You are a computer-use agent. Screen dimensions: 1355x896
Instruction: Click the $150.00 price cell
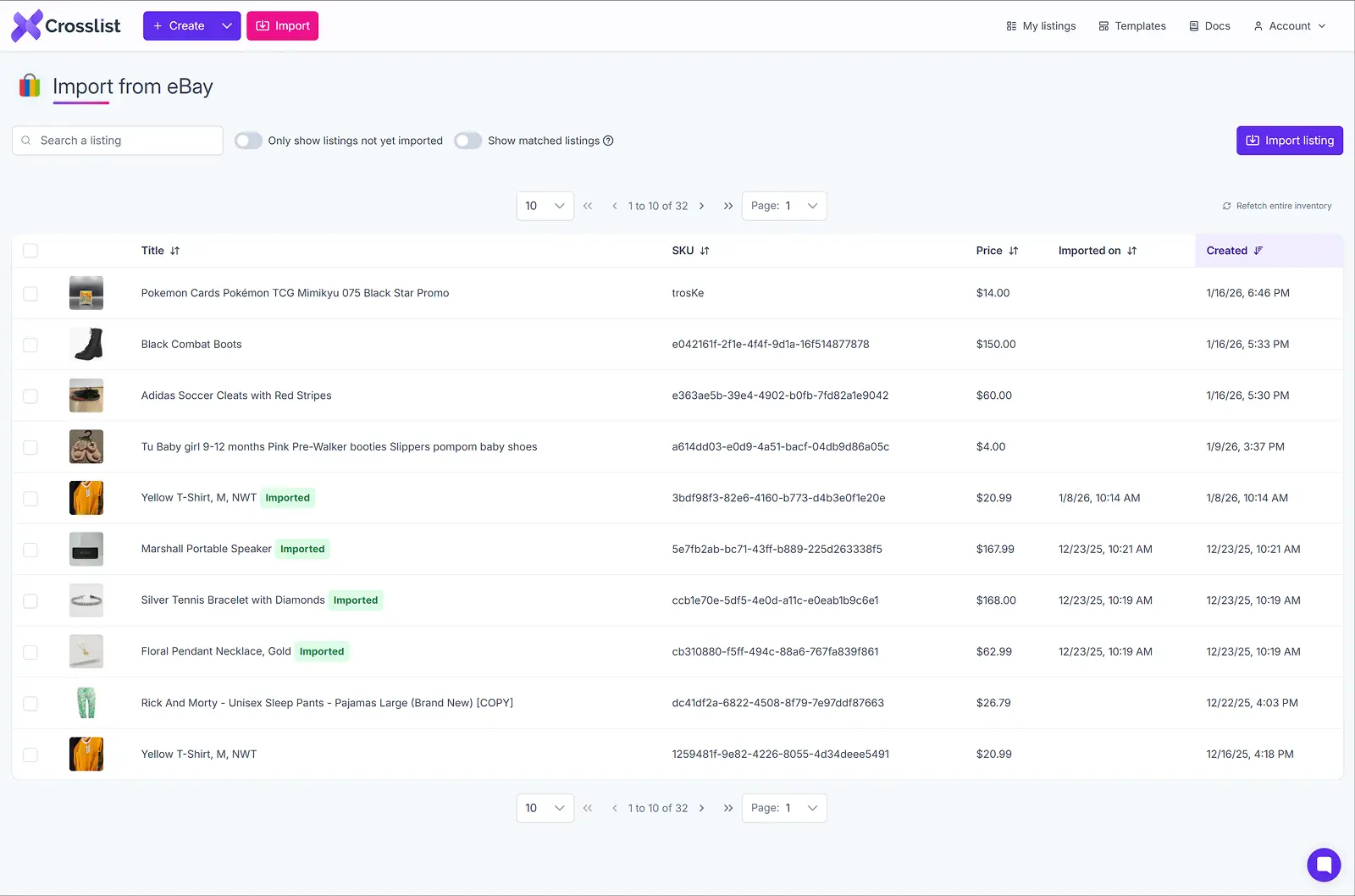point(996,344)
